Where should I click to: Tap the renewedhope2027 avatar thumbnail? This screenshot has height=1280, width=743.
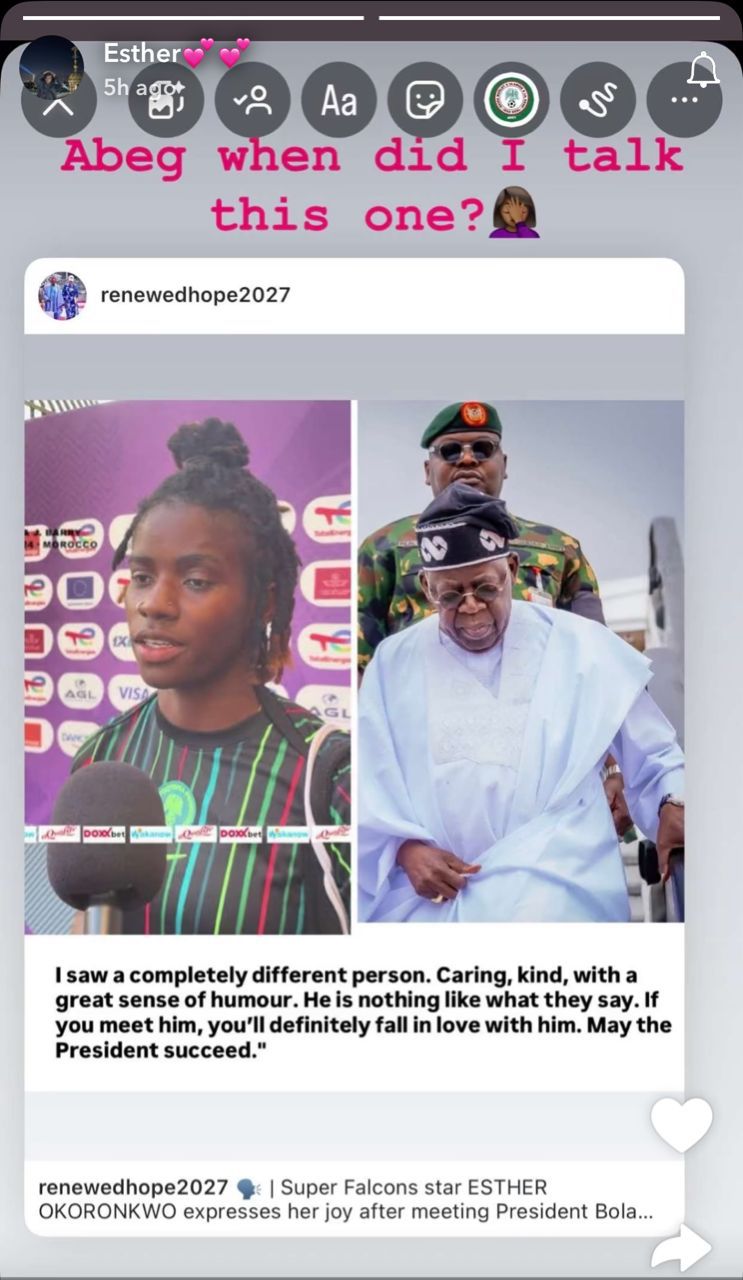pos(62,295)
